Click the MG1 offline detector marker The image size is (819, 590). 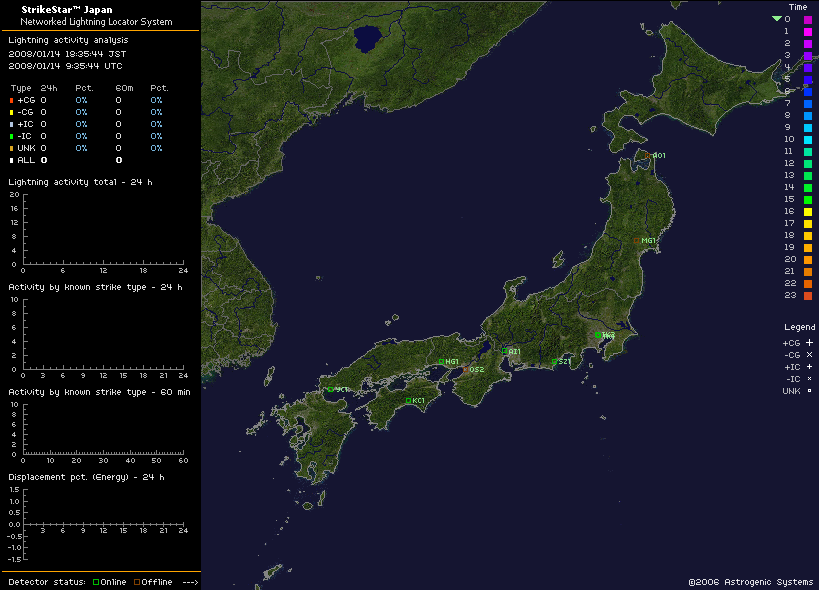pos(636,240)
